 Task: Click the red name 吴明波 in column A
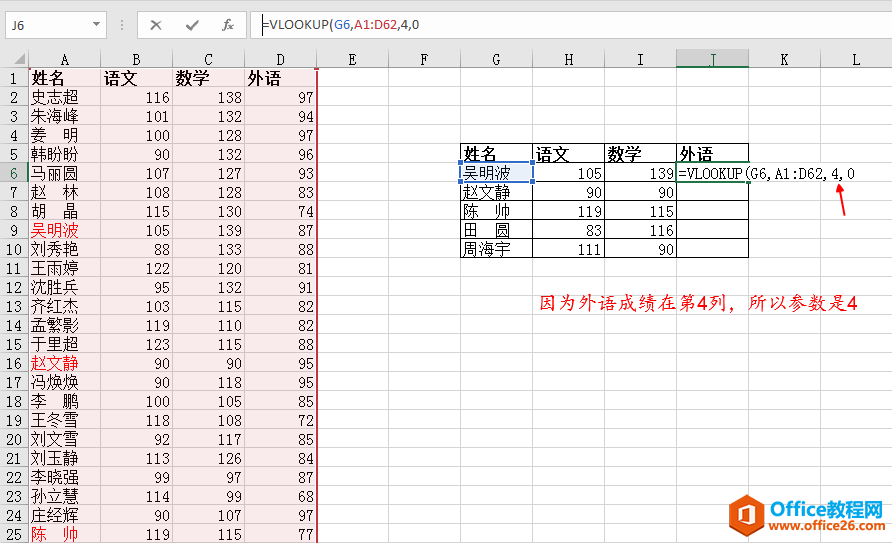pyautogui.click(x=55, y=230)
